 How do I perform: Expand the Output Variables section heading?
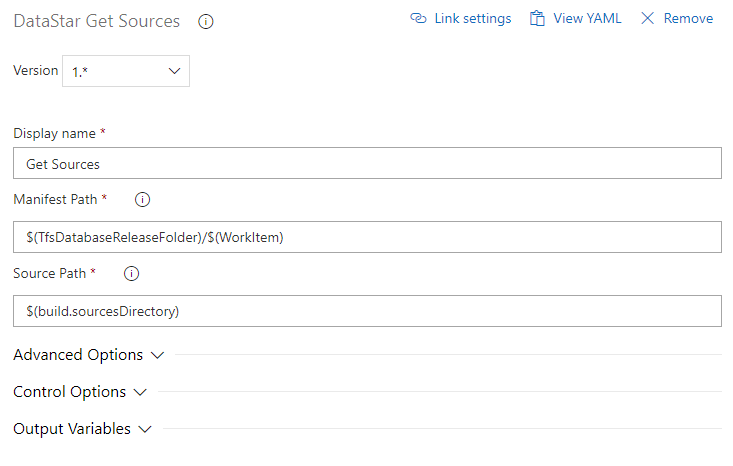click(71, 429)
